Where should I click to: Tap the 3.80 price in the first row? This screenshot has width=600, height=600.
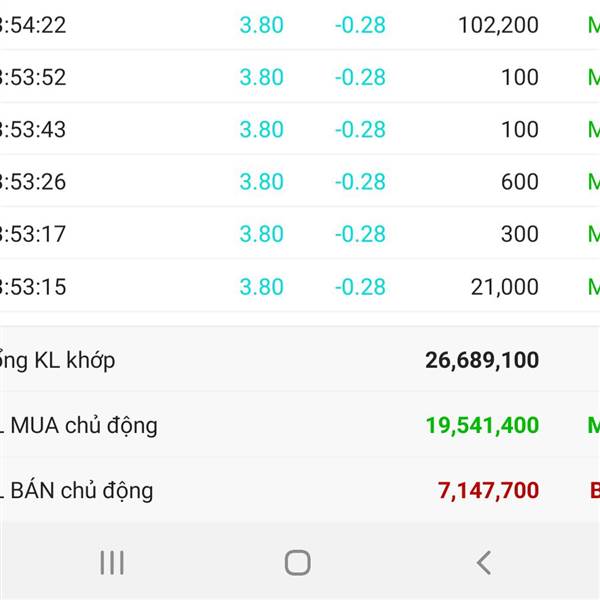pos(261,25)
